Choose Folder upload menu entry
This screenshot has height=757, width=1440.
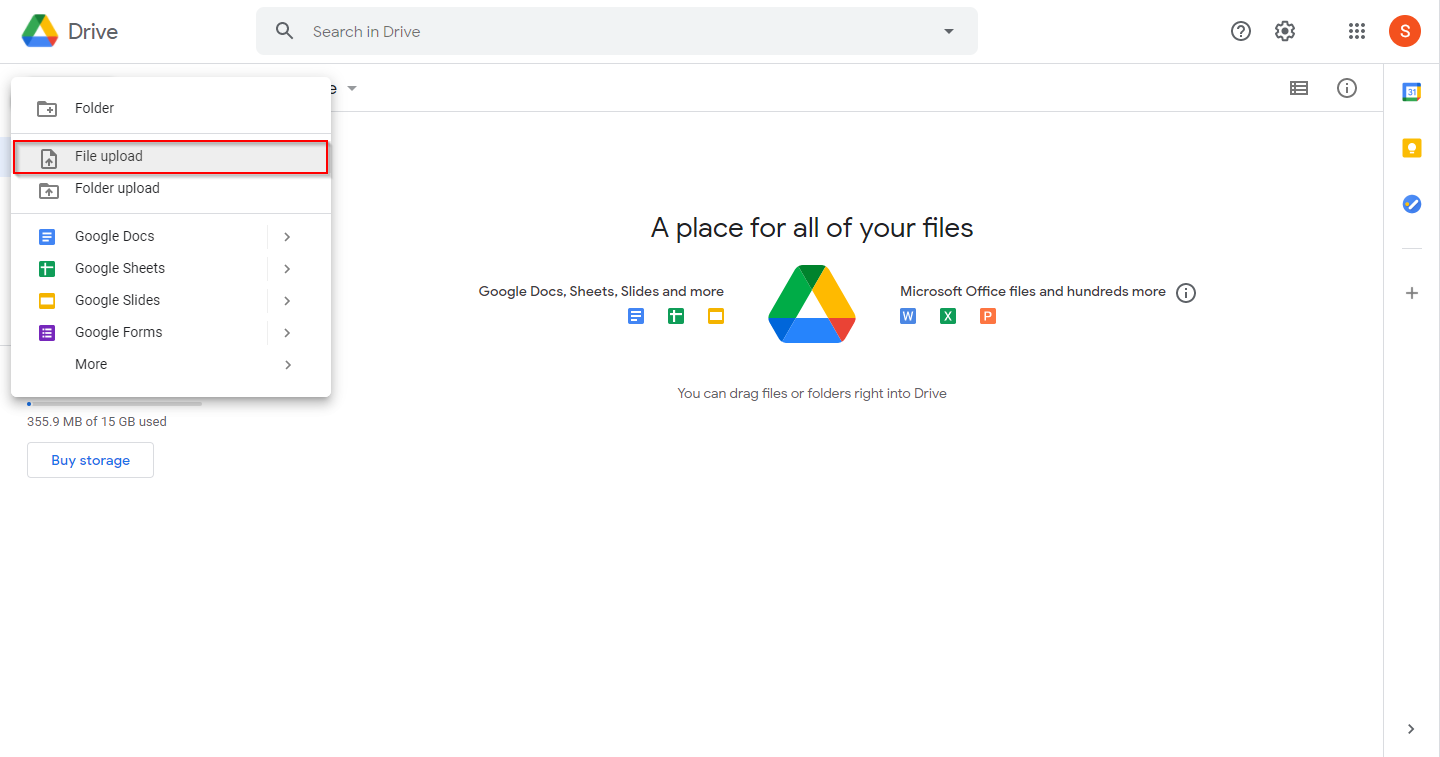[x=171, y=189]
